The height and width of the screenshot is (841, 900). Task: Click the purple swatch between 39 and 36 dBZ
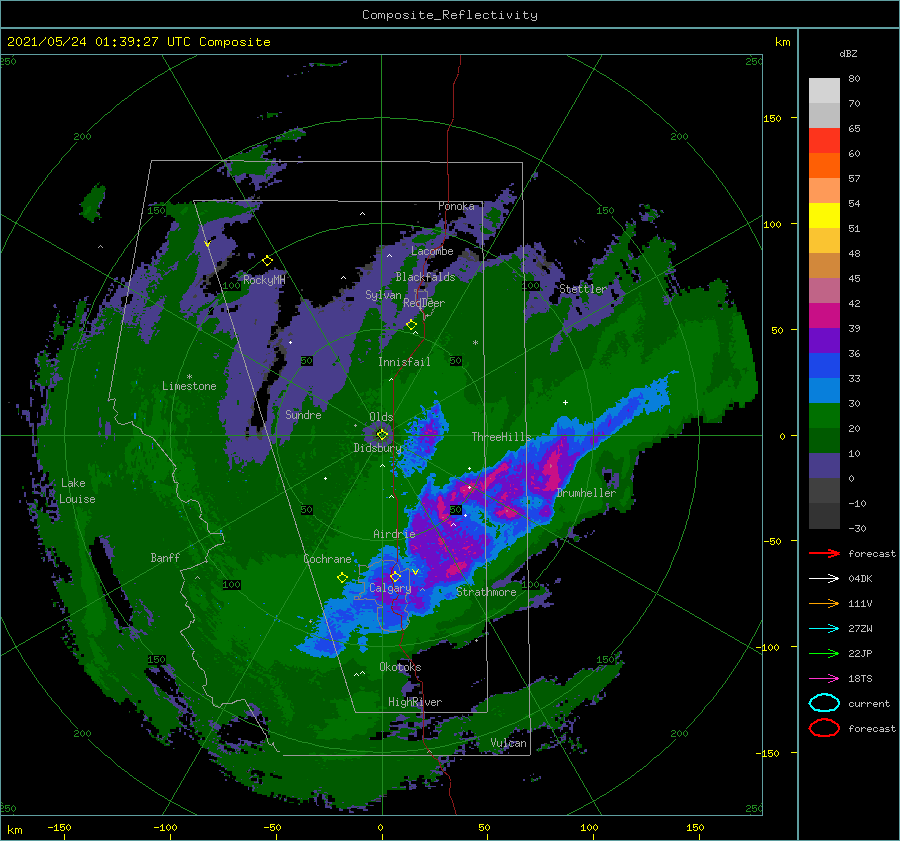click(824, 340)
